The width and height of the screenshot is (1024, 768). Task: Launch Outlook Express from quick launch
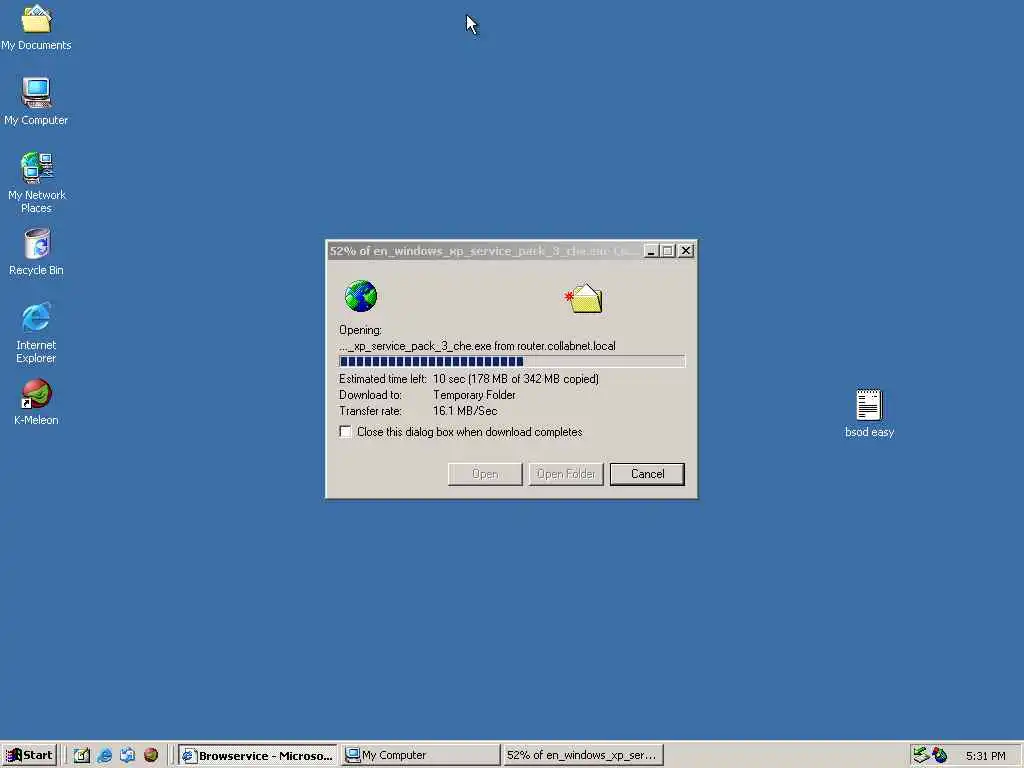click(127, 755)
